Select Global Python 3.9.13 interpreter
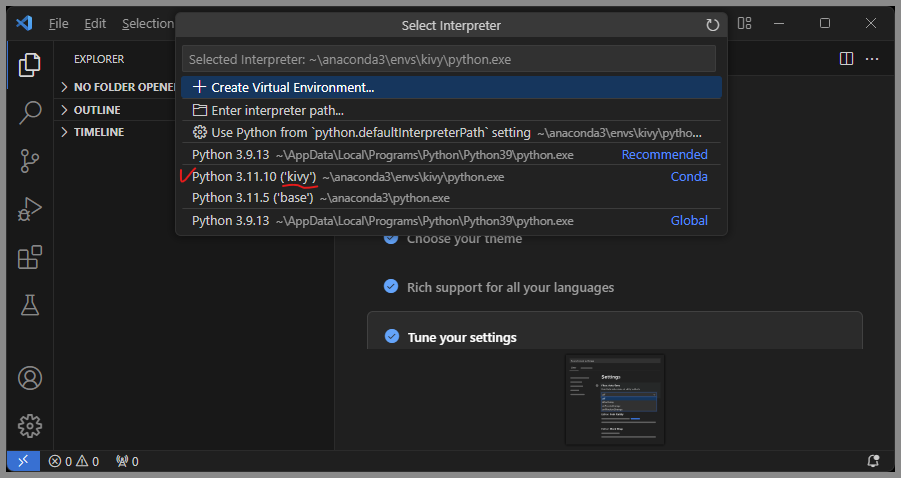This screenshot has width=901, height=478. 451,221
